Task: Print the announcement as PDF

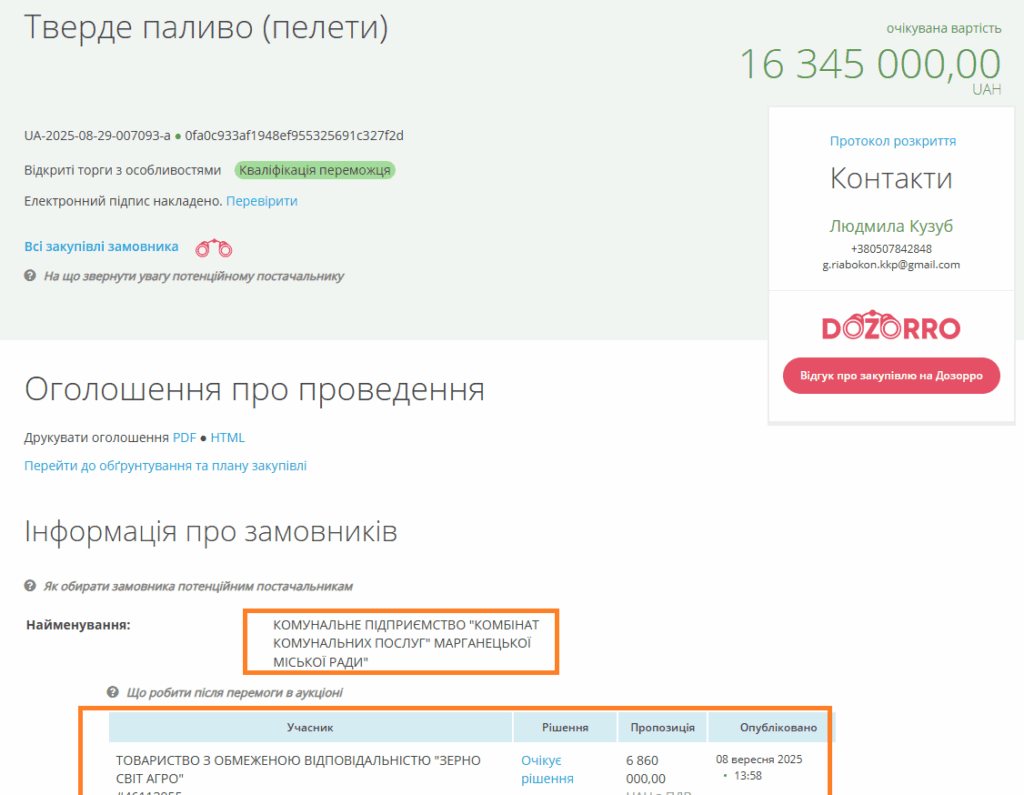Action: tap(184, 438)
